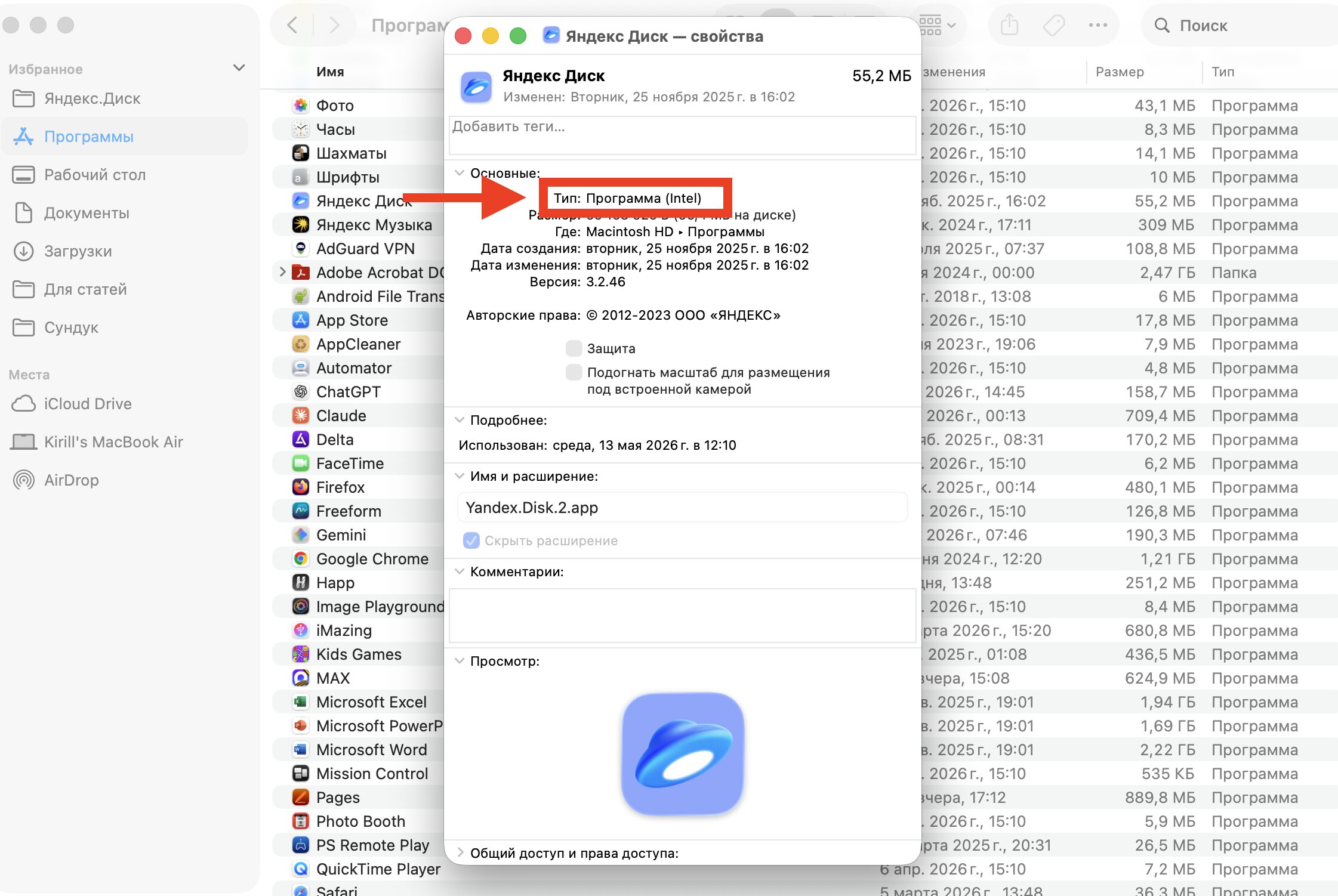The image size is (1338, 896).
Task: Open AirDrop in the sidebar
Action: [x=124, y=480]
